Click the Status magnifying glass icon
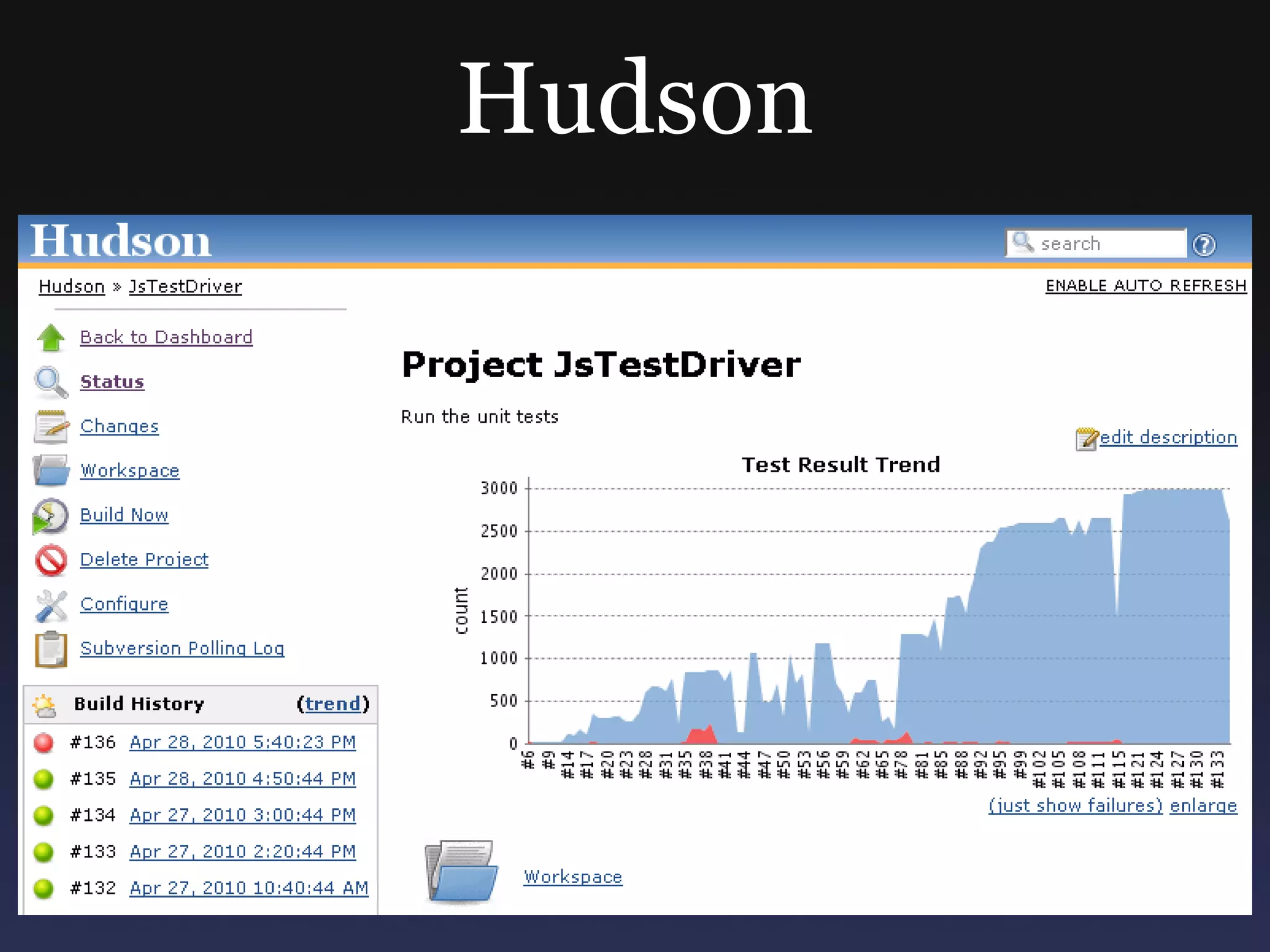The image size is (1270, 952). click(x=51, y=382)
